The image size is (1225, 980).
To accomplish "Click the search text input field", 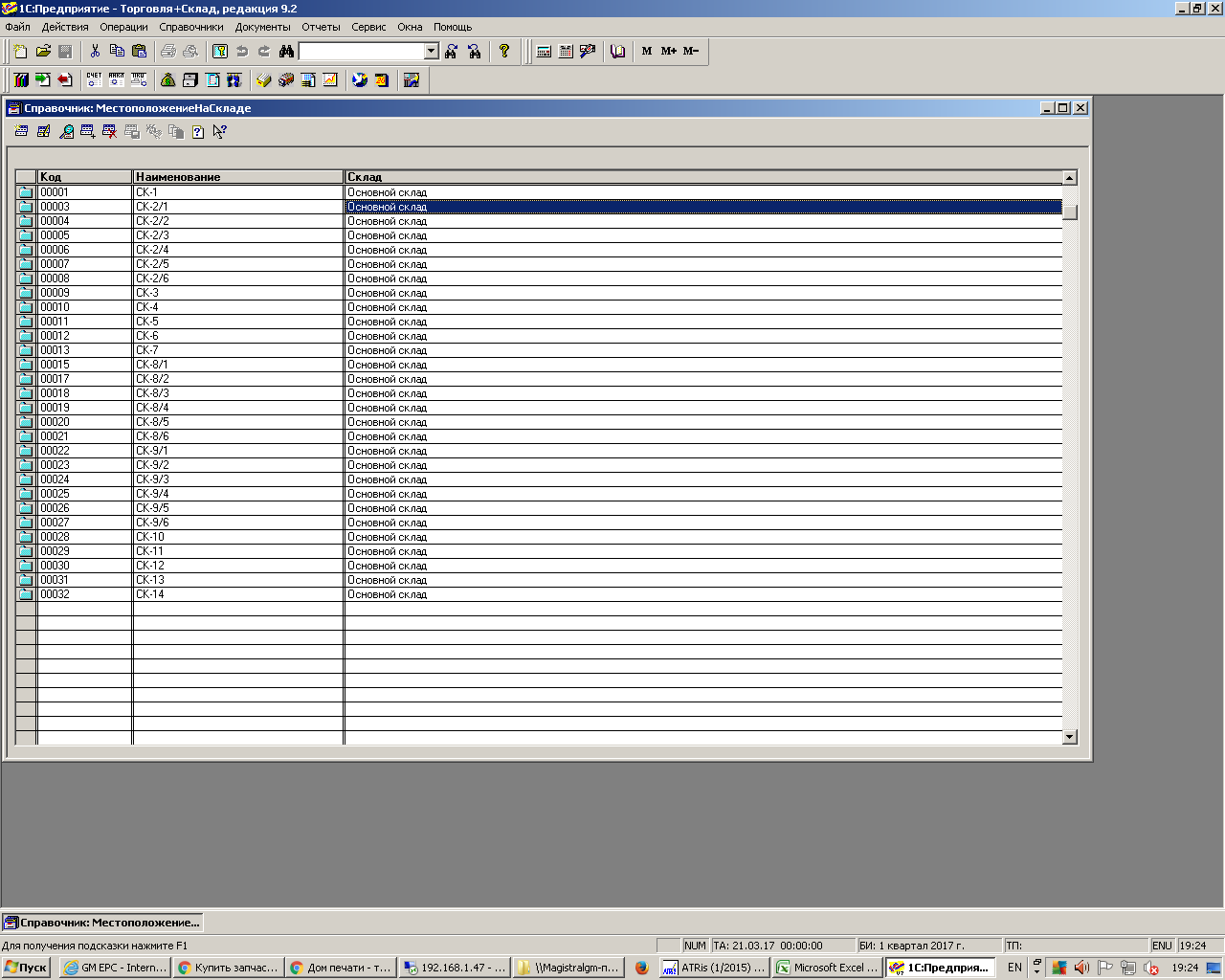I will [361, 52].
